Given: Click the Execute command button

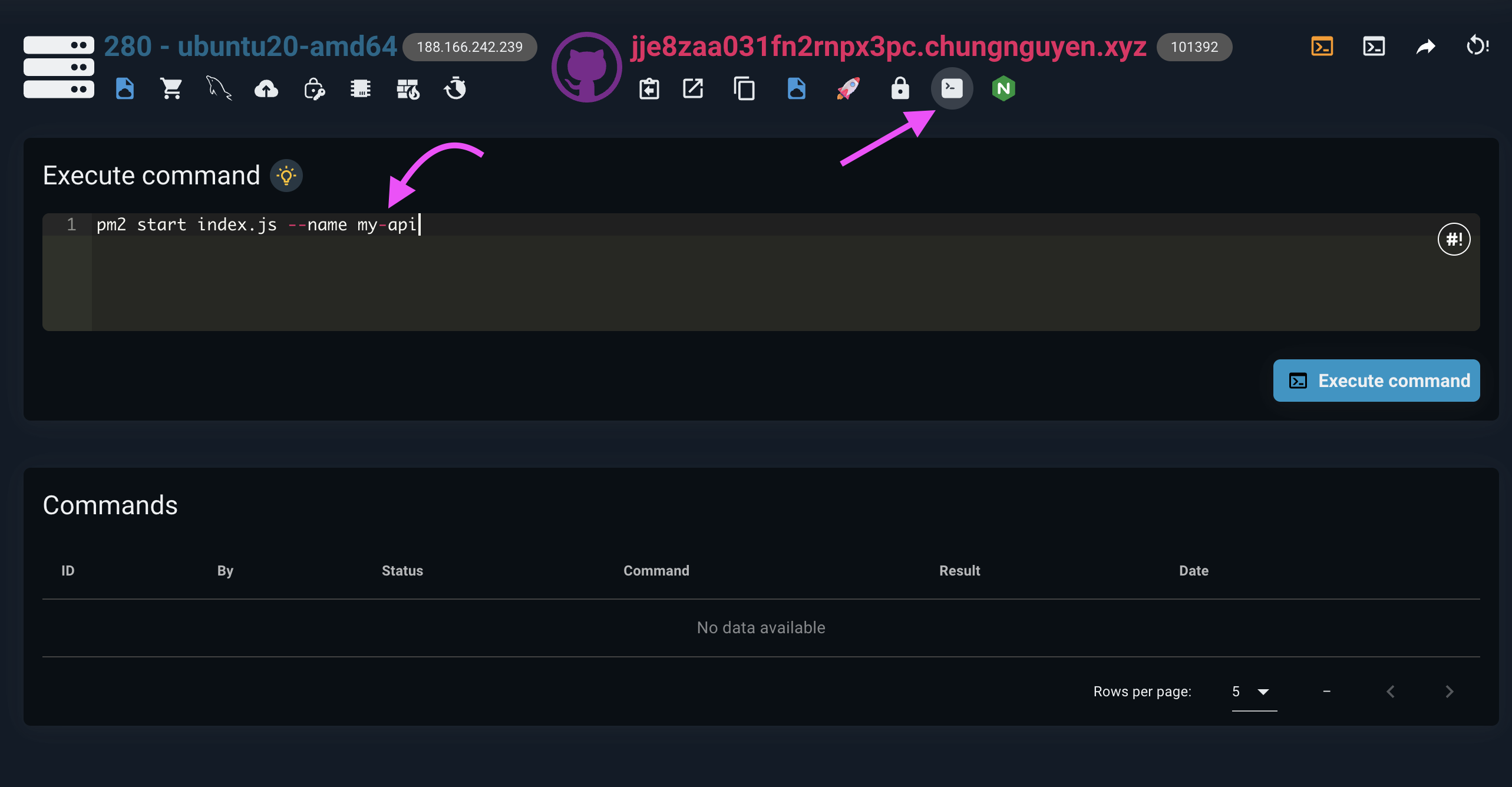Looking at the screenshot, I should tap(1376, 381).
